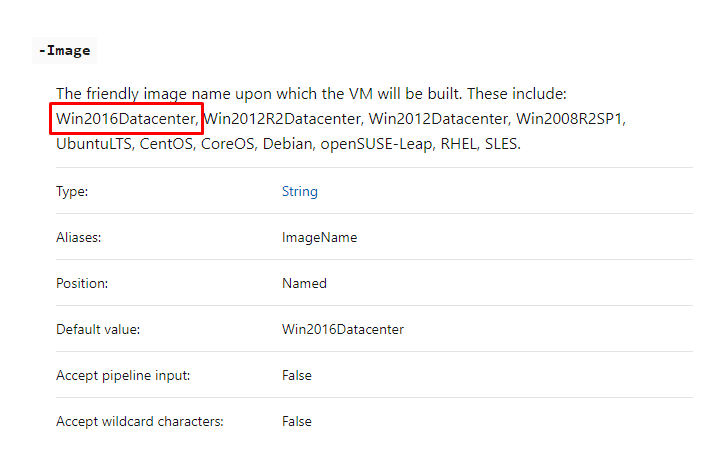This screenshot has width=720, height=452.
Task: Click the CentOS image name
Action: click(x=166, y=144)
